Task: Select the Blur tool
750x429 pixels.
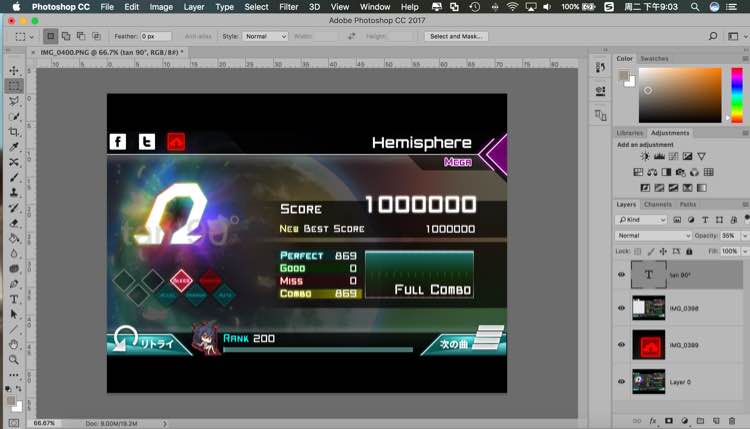Action: (x=14, y=253)
